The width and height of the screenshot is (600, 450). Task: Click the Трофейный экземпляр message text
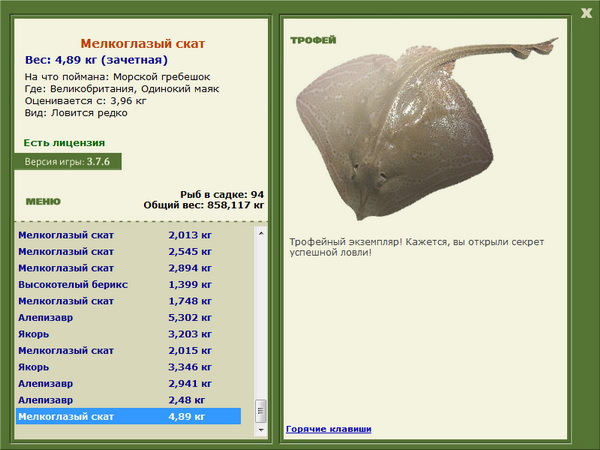click(417, 247)
